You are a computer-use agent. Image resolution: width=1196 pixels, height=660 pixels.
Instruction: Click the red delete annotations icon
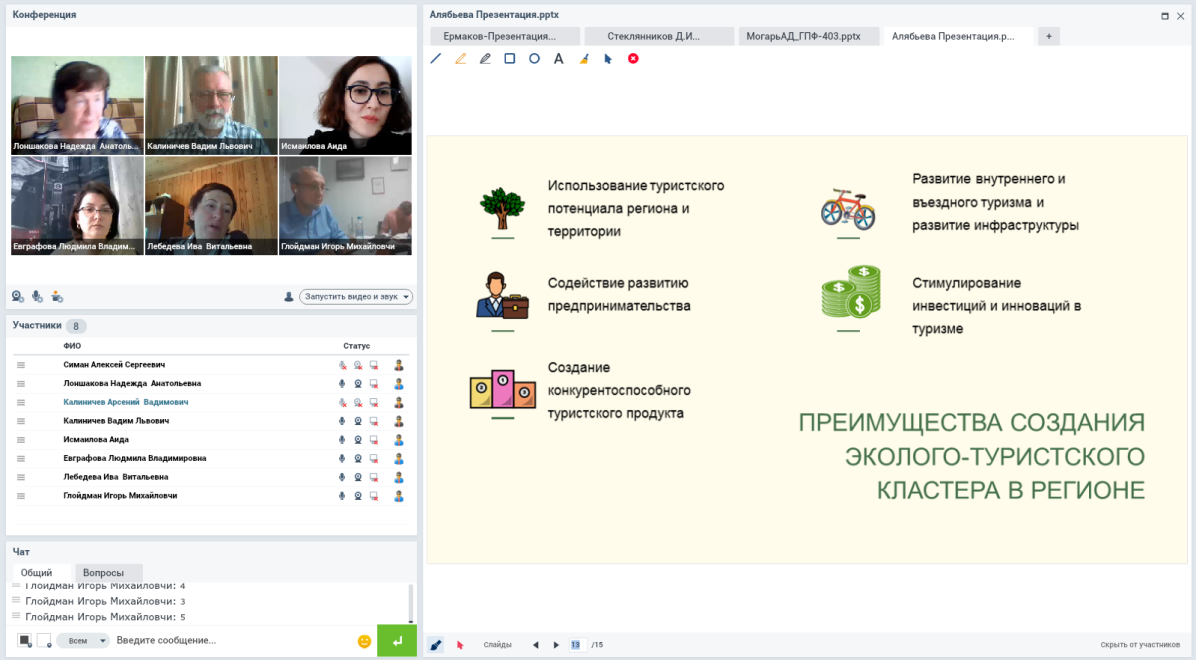pyautogui.click(x=633, y=59)
